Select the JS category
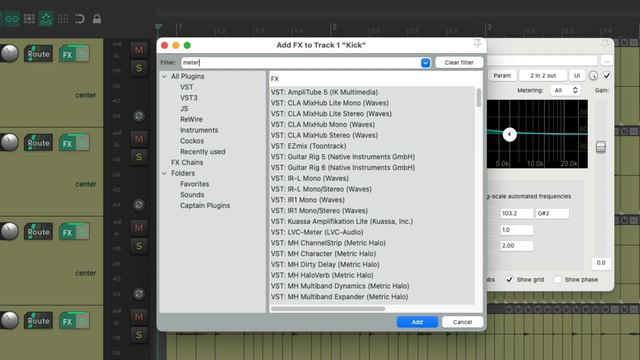Image resolution: width=640 pixels, height=360 pixels. coord(184,109)
